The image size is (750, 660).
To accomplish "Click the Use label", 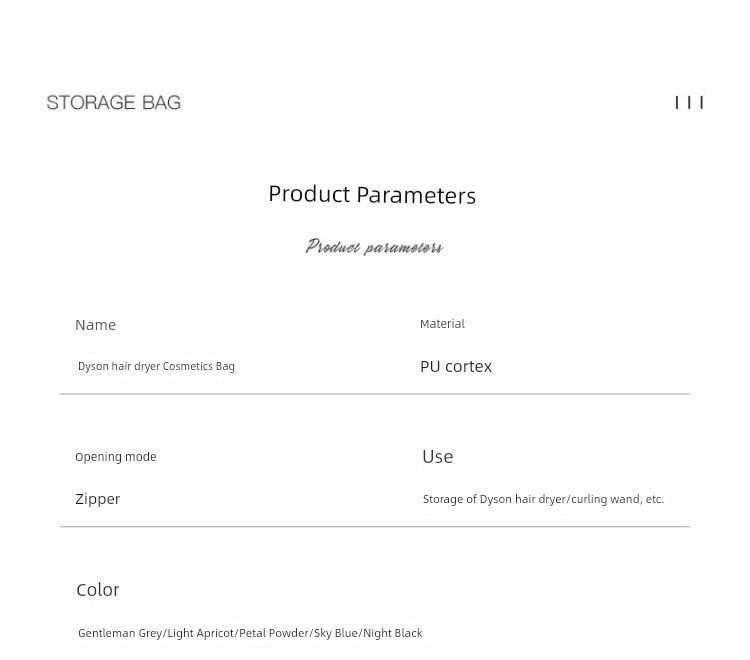I will point(438,457).
